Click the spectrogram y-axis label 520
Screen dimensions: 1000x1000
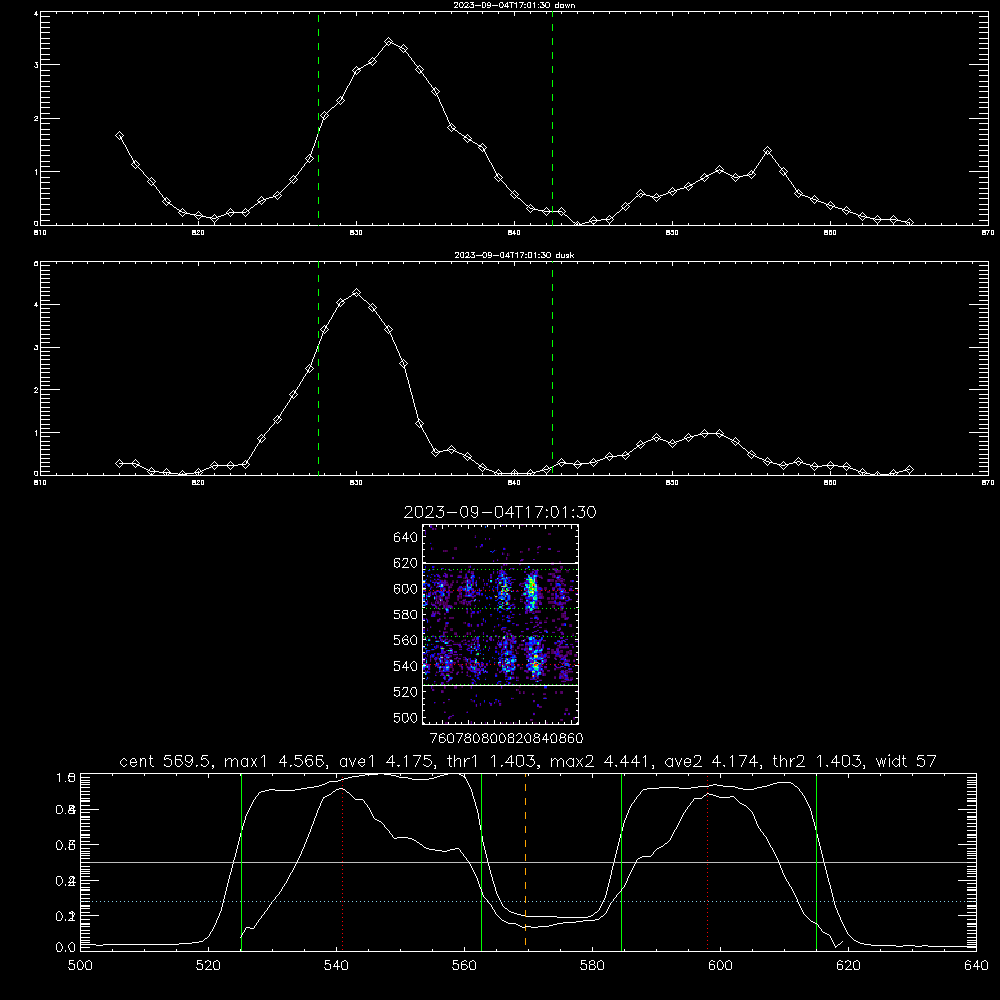pyautogui.click(x=405, y=692)
